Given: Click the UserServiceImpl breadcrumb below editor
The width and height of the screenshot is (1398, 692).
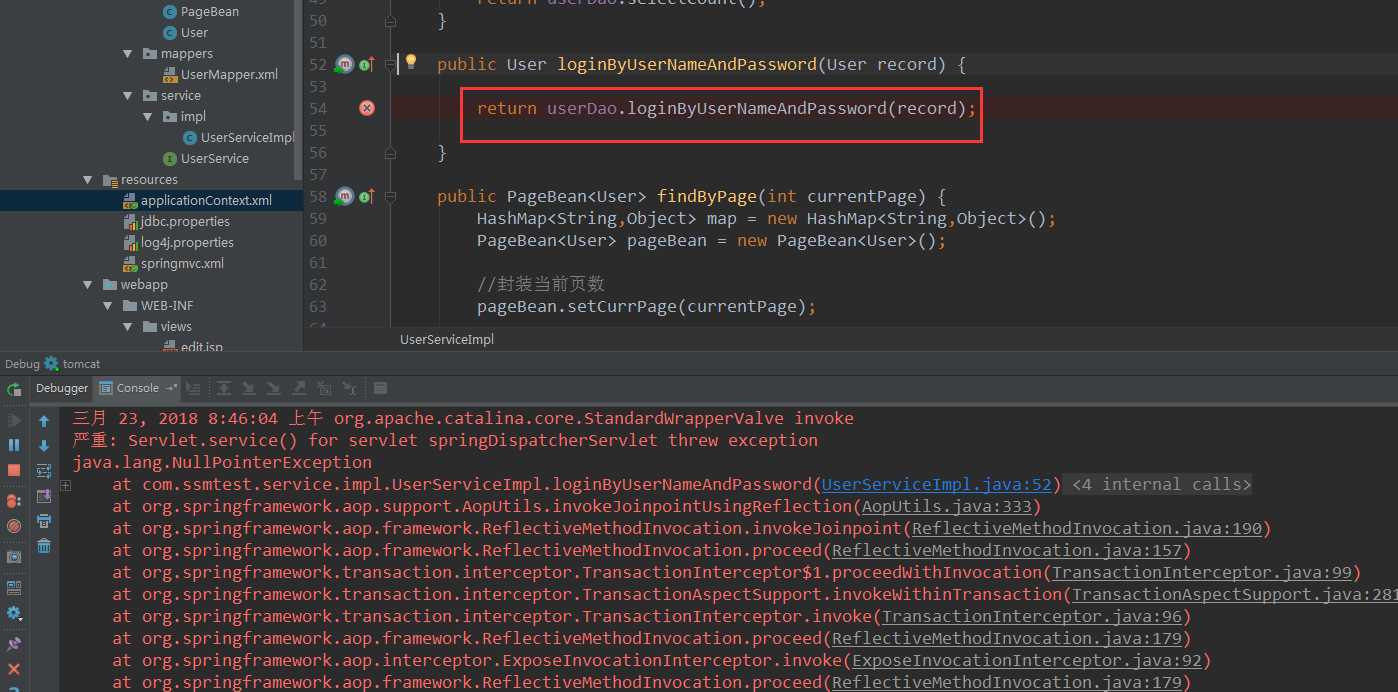Looking at the screenshot, I should click(446, 339).
